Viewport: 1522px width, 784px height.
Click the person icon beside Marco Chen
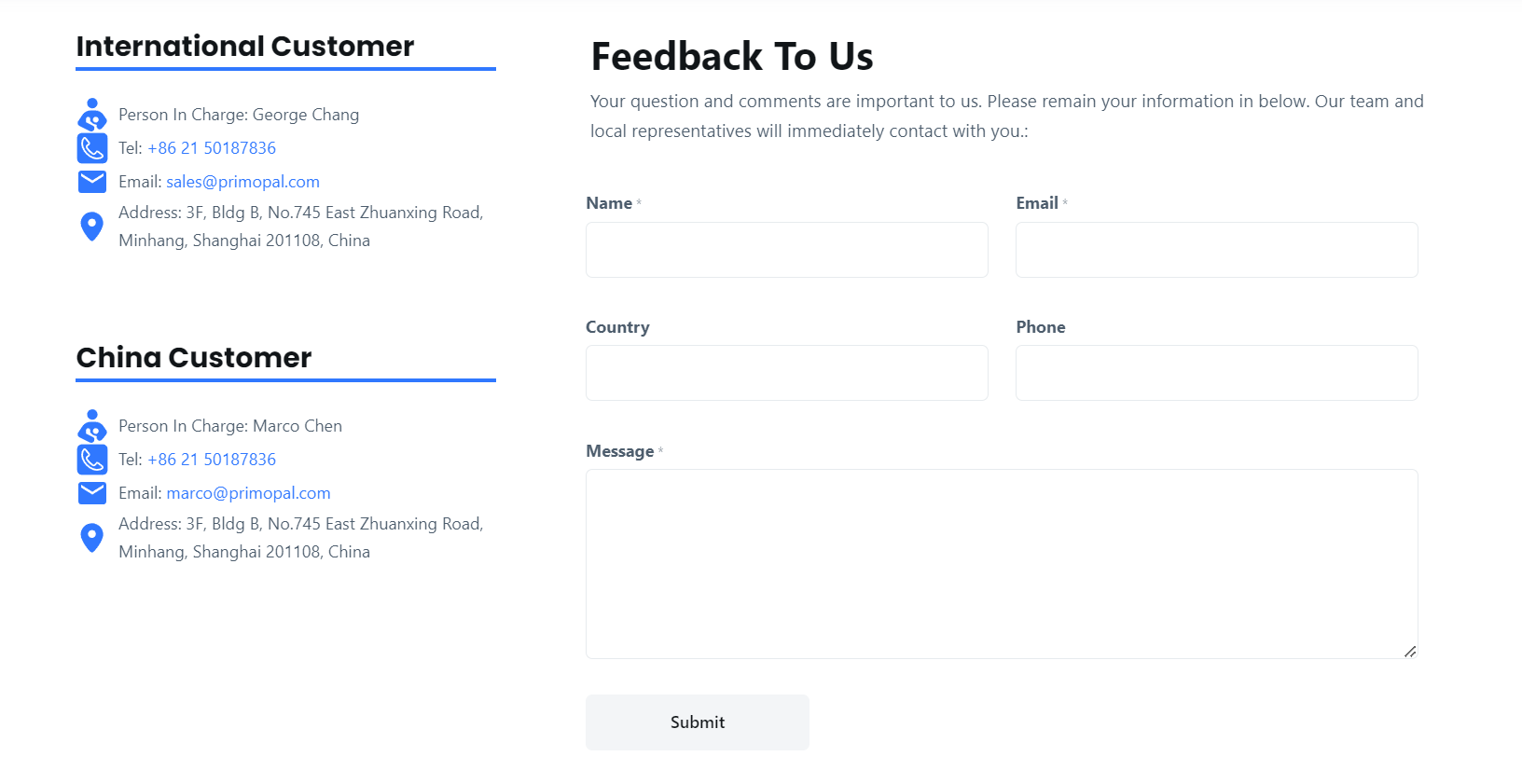(x=92, y=426)
